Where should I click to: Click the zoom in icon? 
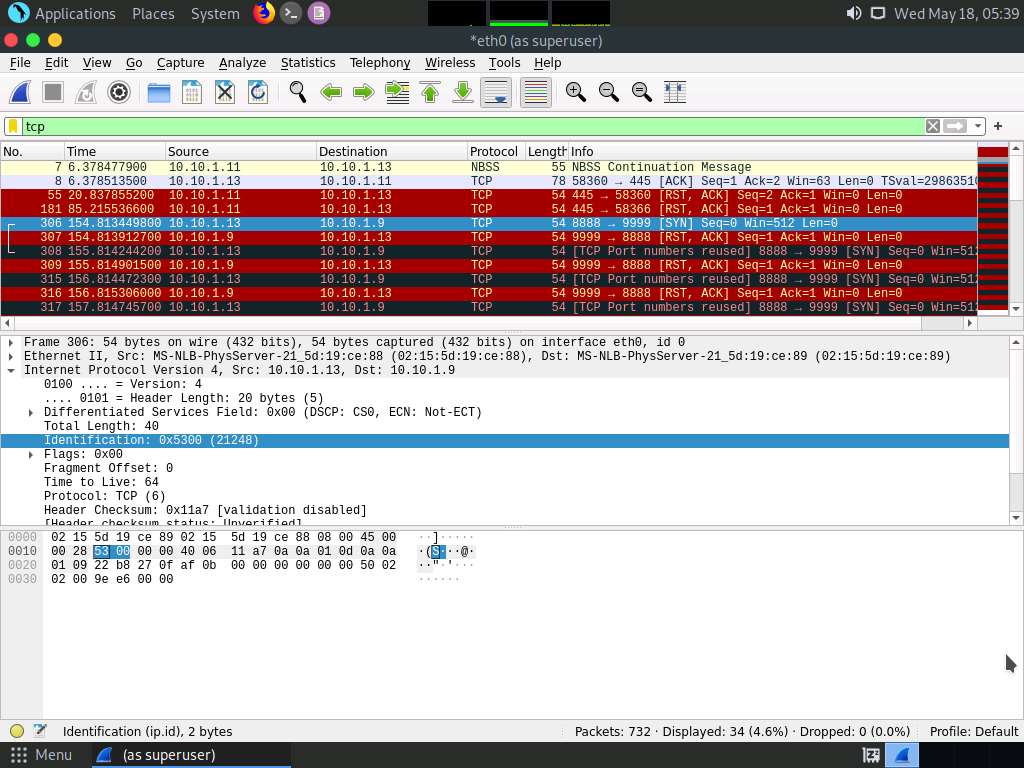[x=575, y=92]
